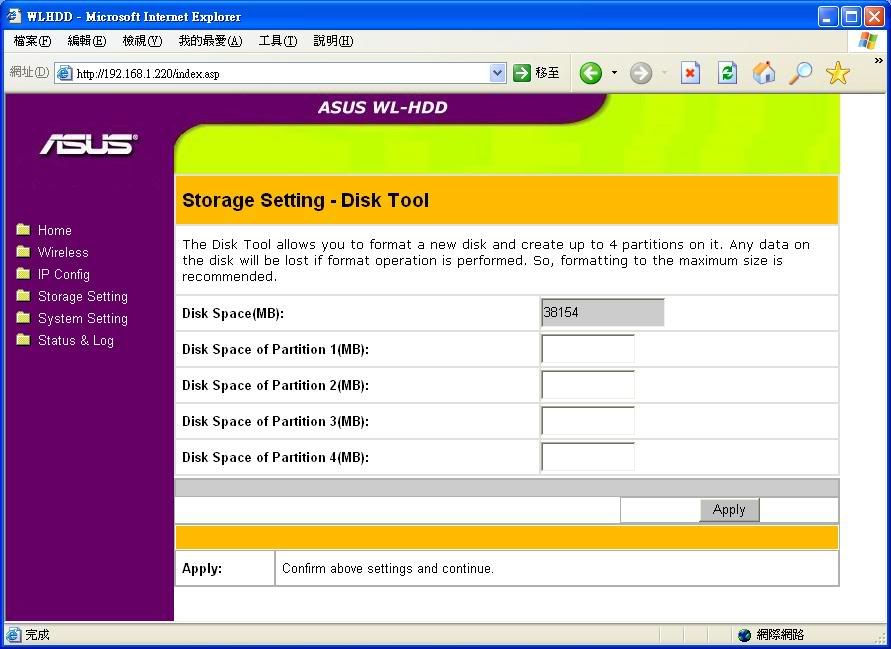
Task: Open the Home link in sidebar
Action: point(55,230)
